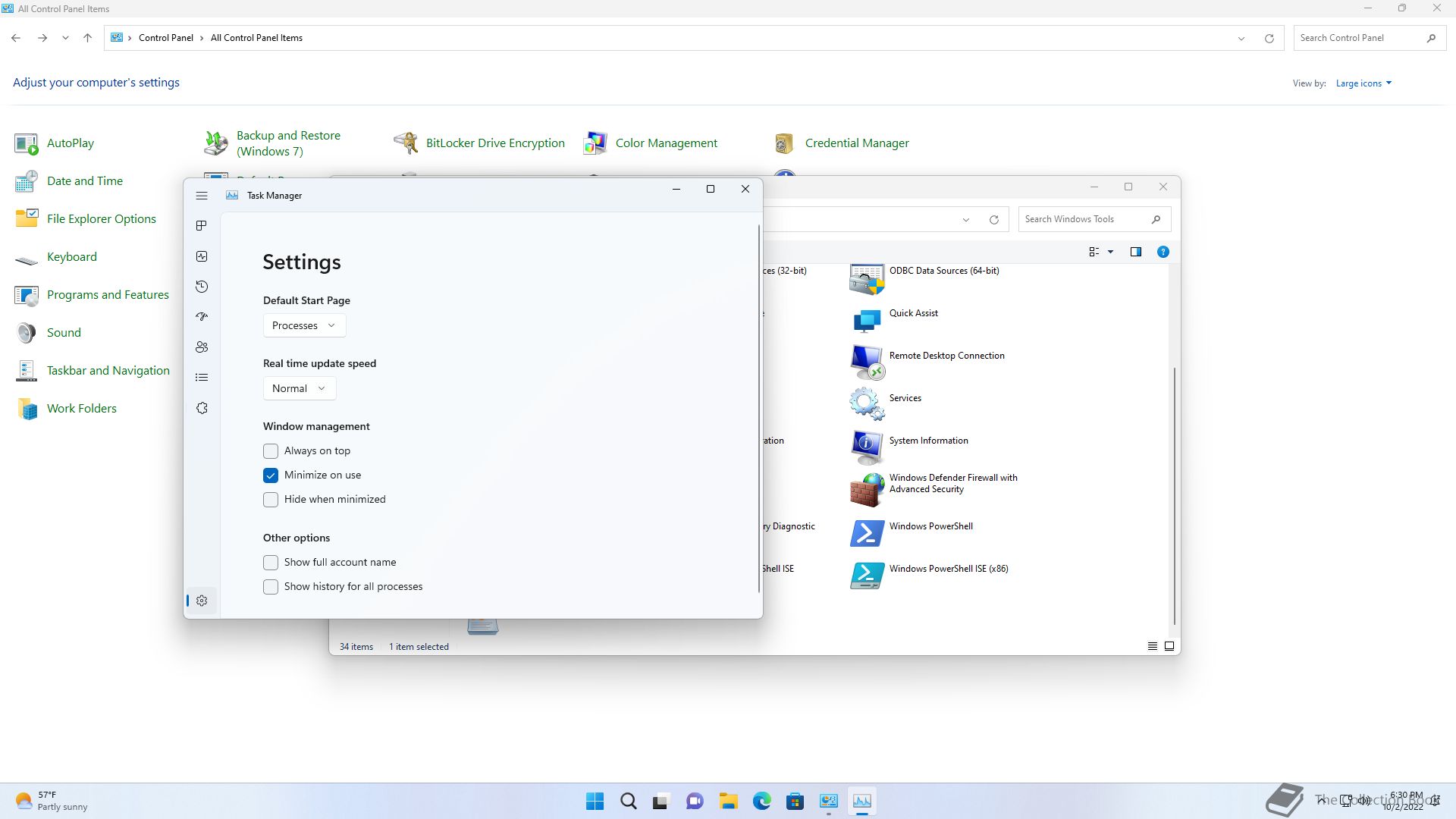Go back in Control Panel
This screenshot has width=1456, height=819.
16,38
